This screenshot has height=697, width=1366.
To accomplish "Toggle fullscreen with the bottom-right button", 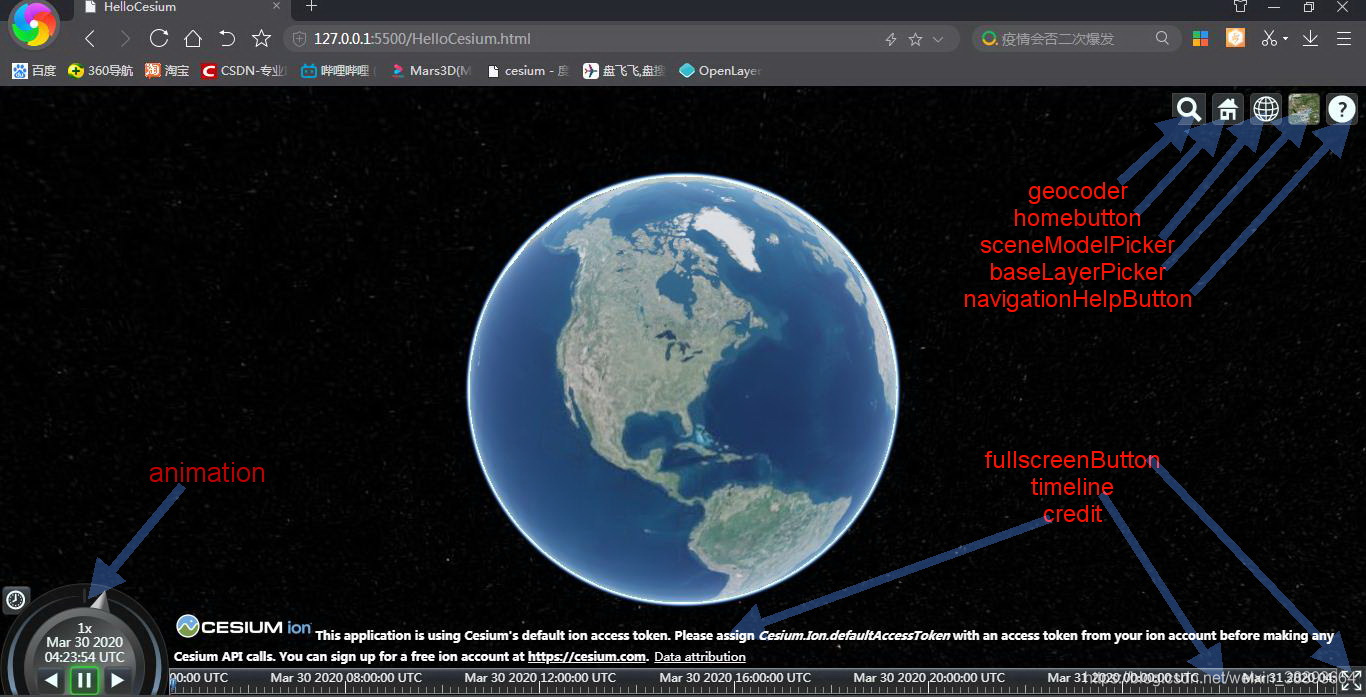I will pos(1351,681).
